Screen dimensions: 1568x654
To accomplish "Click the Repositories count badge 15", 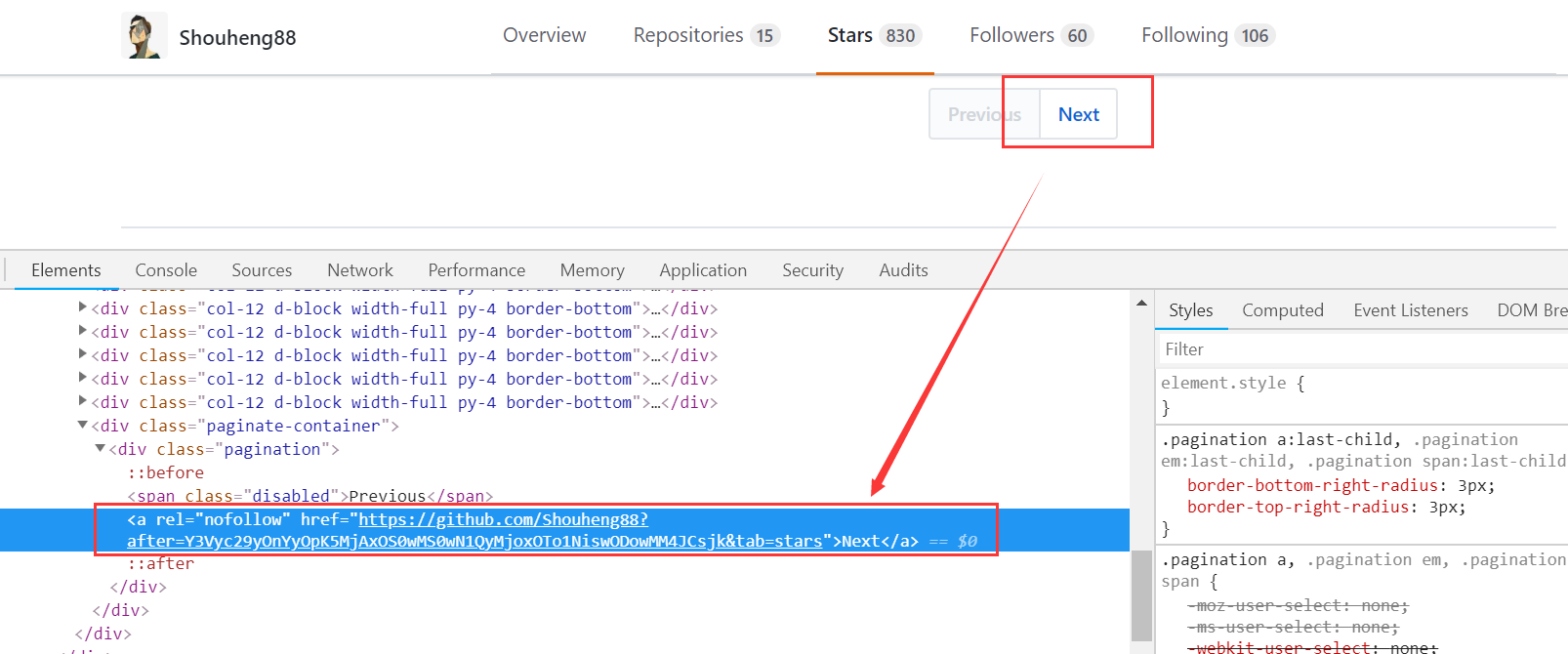I will tap(764, 36).
